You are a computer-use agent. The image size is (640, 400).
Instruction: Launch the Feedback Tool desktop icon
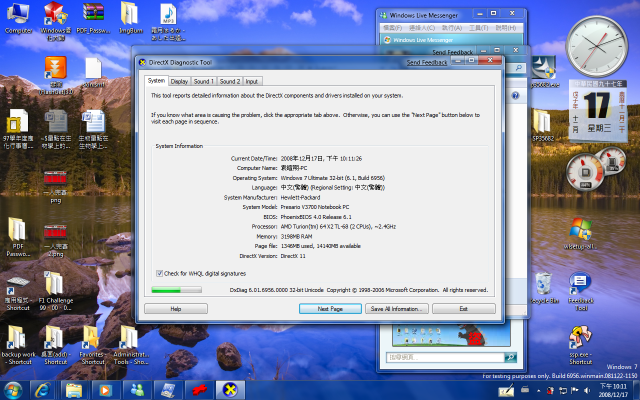pyautogui.click(x=580, y=291)
